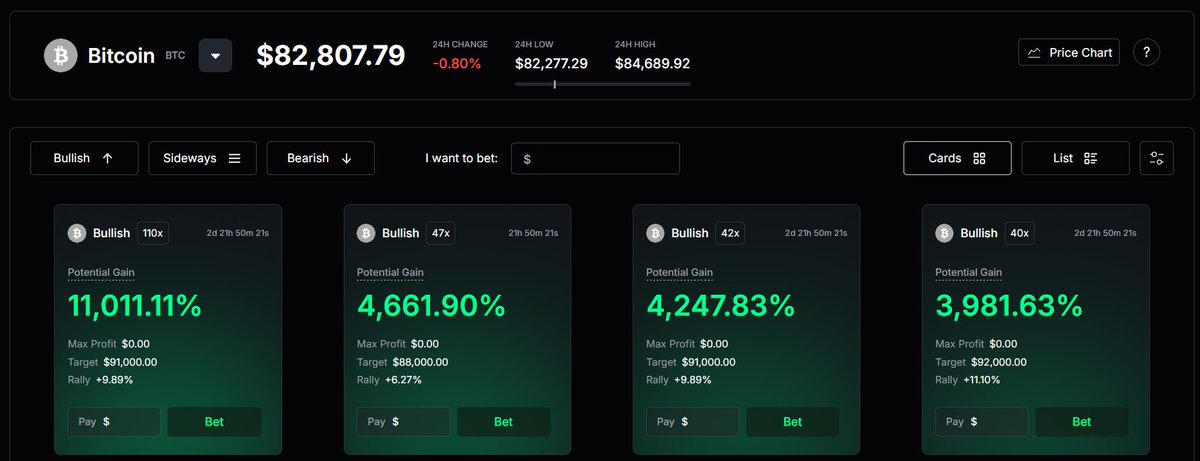Click the 4,247.83% gain value
The image size is (1200, 461).
pyautogui.click(x=721, y=306)
